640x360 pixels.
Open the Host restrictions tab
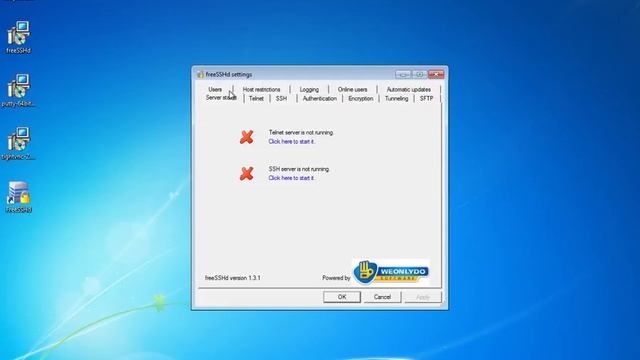pyautogui.click(x=261, y=89)
